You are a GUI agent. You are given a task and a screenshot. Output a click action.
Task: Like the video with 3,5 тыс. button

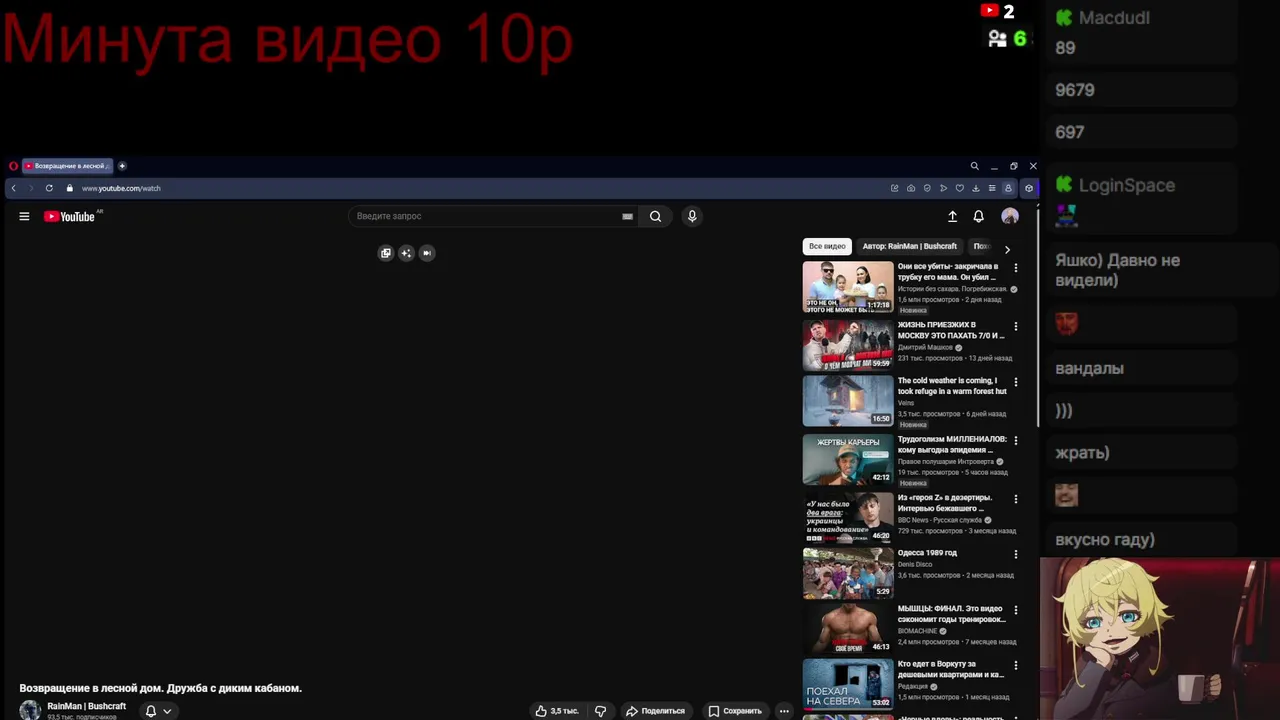tap(557, 711)
